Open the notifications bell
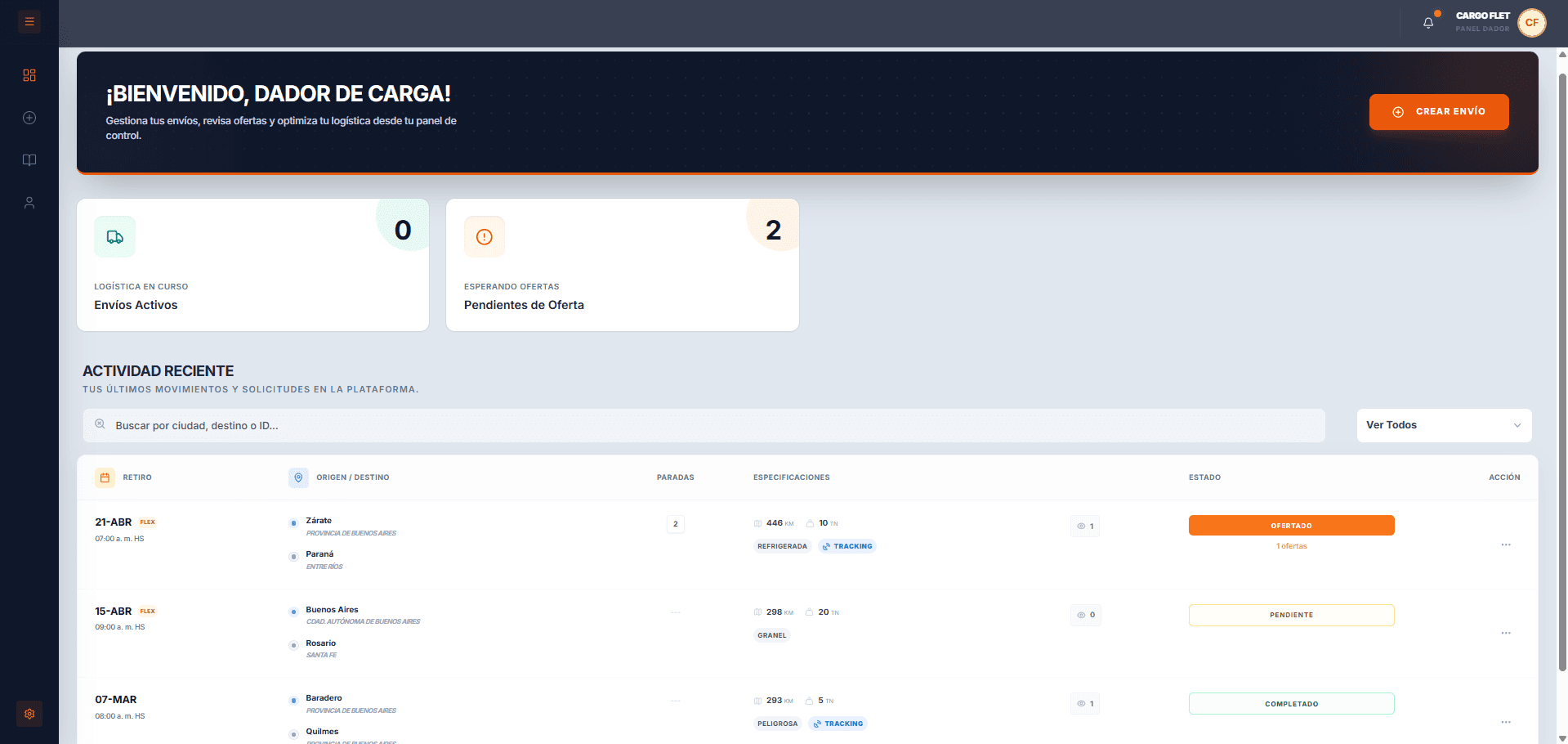The height and width of the screenshot is (744, 1568). point(1427,23)
